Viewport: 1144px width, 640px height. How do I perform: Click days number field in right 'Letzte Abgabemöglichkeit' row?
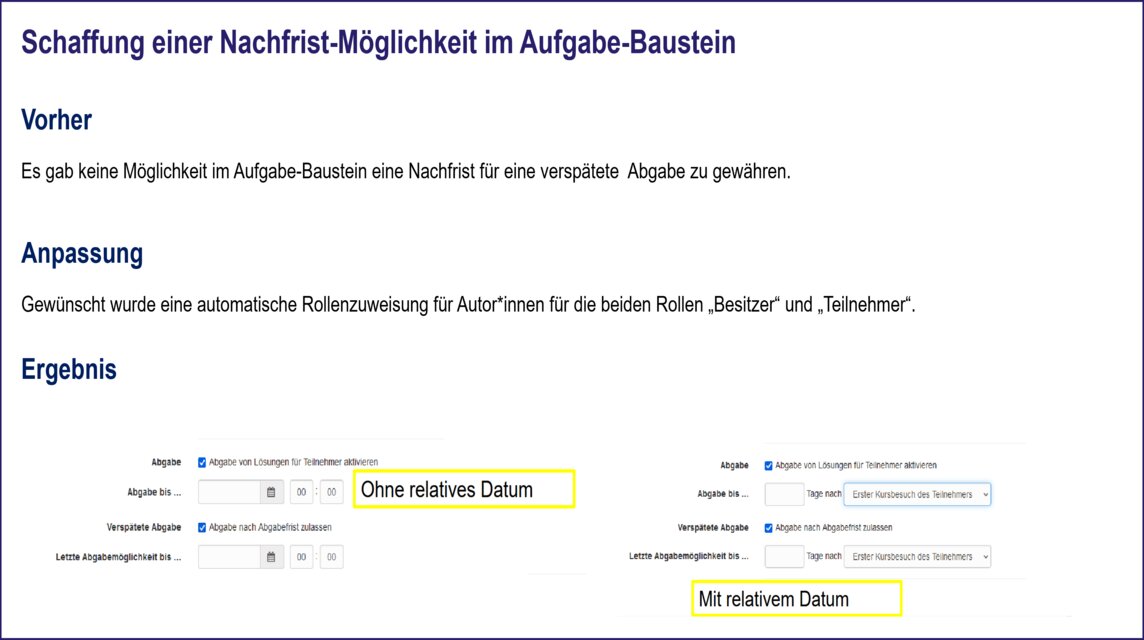click(x=784, y=557)
